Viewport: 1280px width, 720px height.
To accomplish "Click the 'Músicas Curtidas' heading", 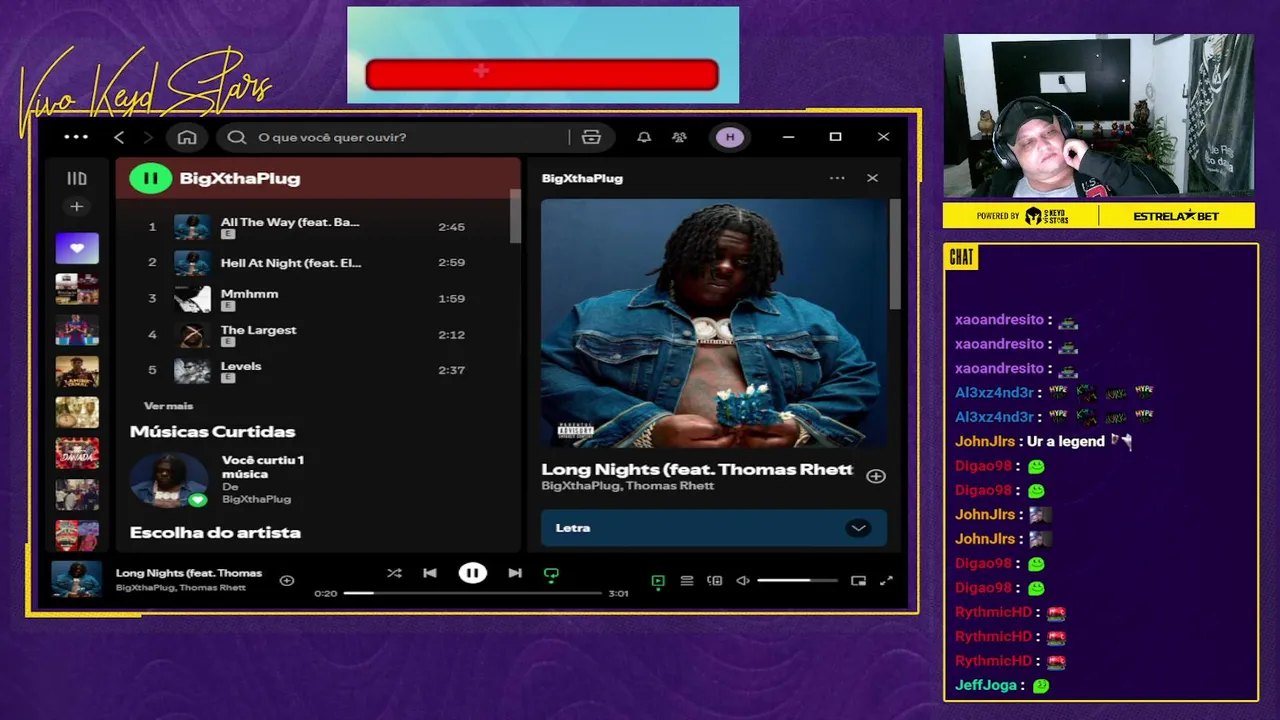I will click(212, 432).
